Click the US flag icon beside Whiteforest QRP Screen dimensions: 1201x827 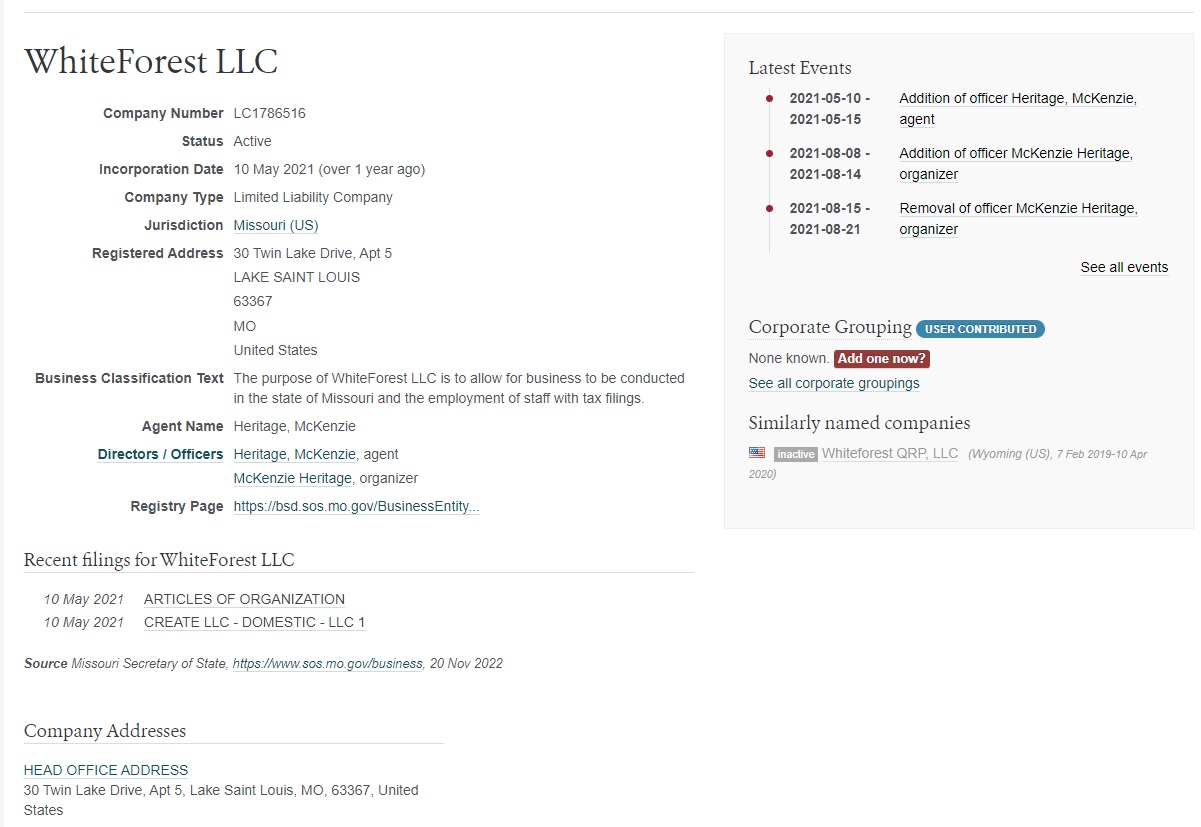click(757, 453)
